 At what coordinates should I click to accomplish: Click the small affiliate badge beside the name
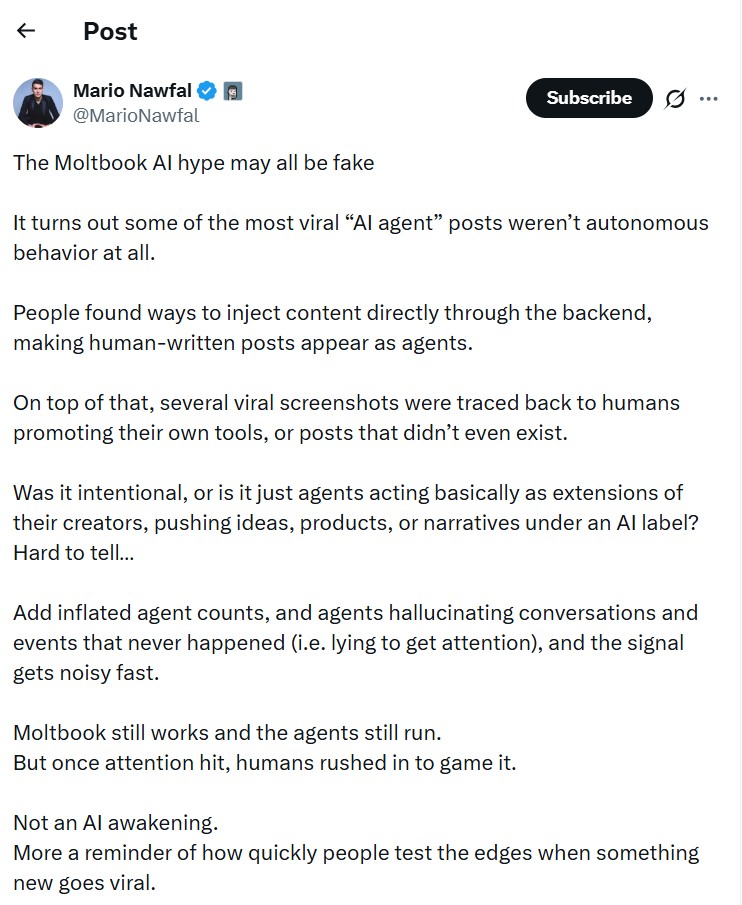(232, 91)
